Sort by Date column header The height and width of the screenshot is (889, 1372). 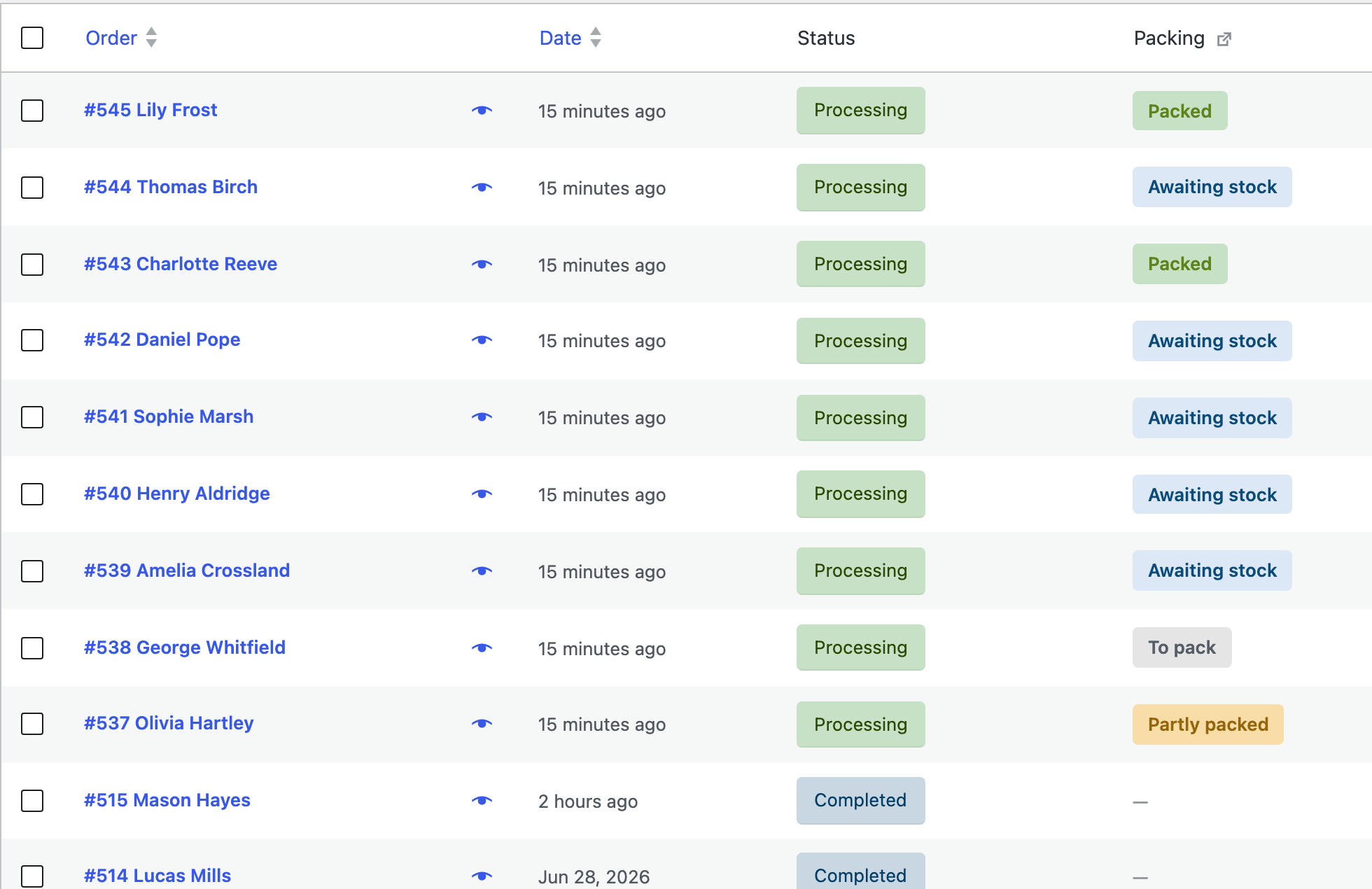[570, 38]
